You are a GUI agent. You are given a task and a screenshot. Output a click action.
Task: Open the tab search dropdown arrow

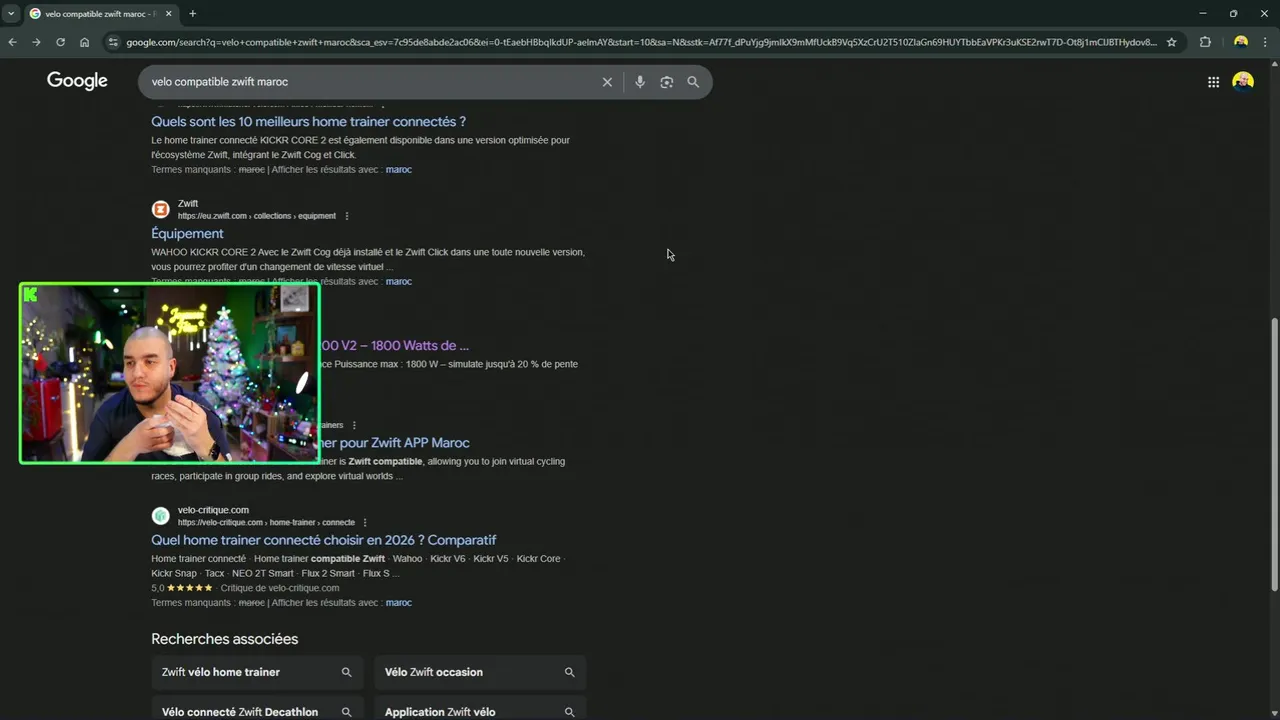tap(10, 14)
